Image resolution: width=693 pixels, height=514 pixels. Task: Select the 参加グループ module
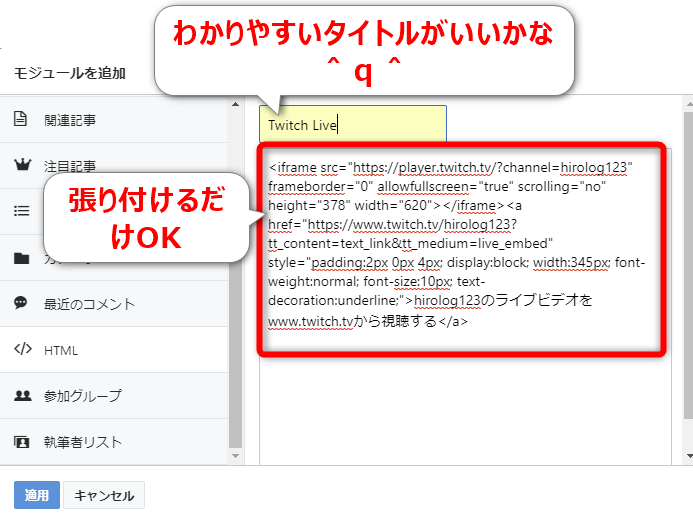(x=114, y=396)
